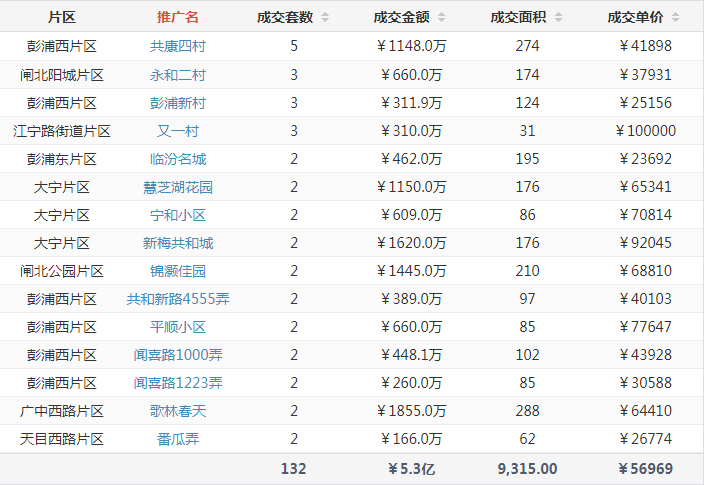Image resolution: width=704 pixels, height=485 pixels.
Task: Click the 成交套数 header text
Action: pyautogui.click(x=285, y=18)
